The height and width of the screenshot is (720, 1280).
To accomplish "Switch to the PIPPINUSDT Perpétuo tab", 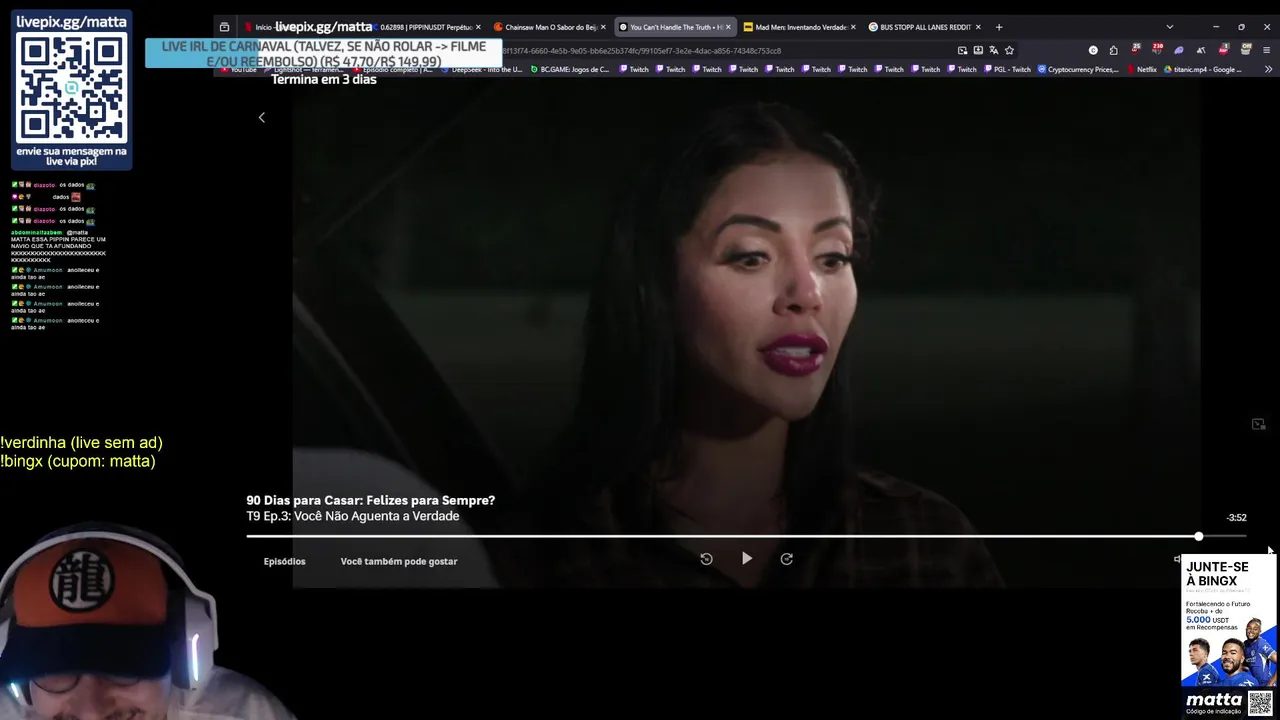I will coord(426,27).
